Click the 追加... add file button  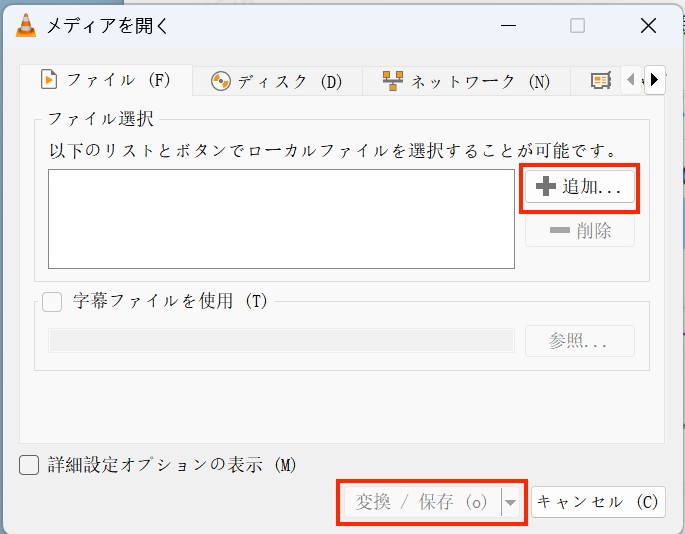(580, 187)
